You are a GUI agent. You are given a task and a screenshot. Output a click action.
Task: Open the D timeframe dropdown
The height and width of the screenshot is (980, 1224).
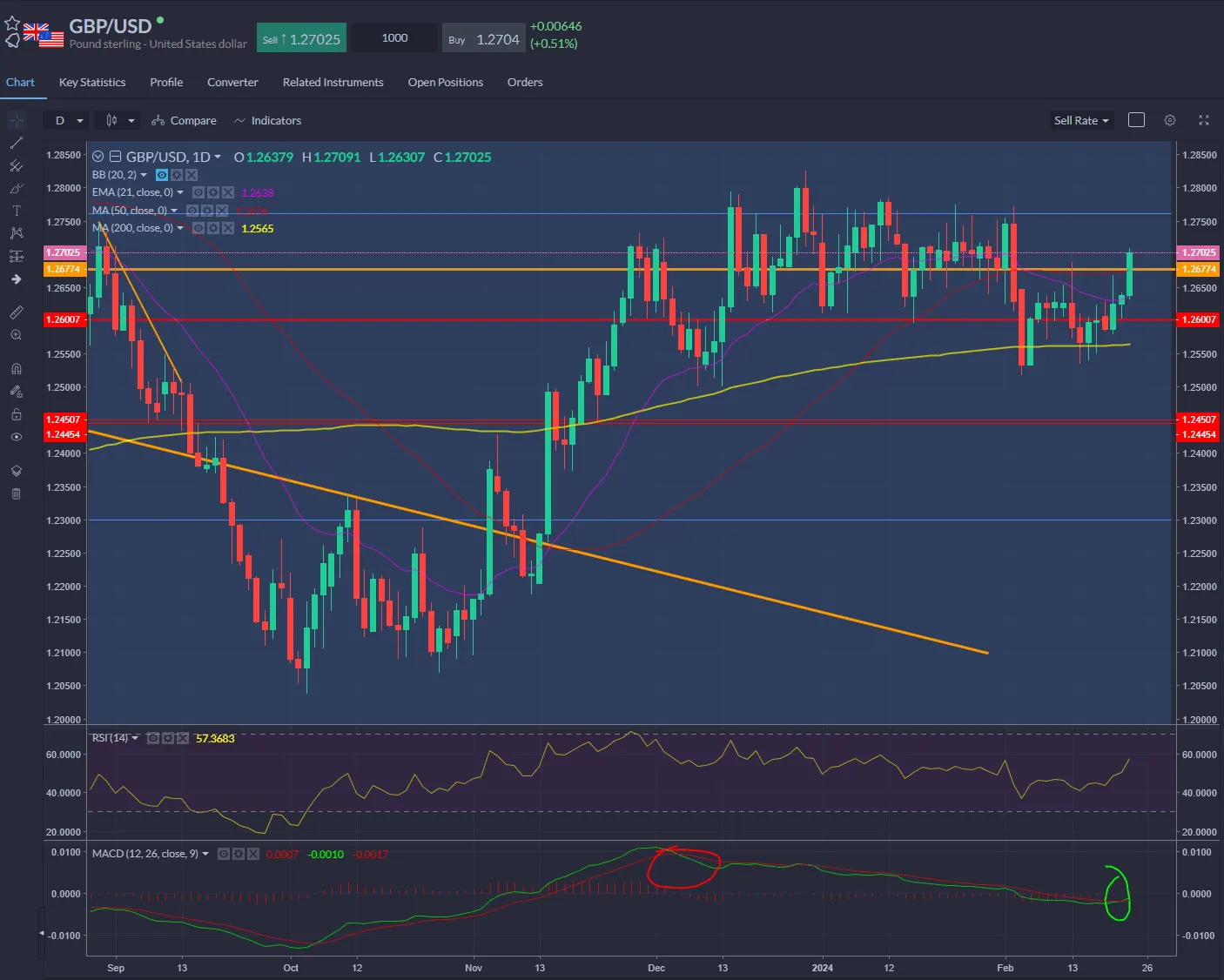[x=66, y=120]
